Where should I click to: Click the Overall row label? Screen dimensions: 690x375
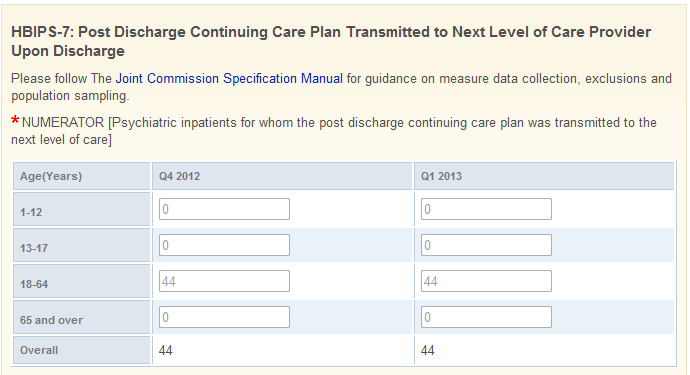39,350
